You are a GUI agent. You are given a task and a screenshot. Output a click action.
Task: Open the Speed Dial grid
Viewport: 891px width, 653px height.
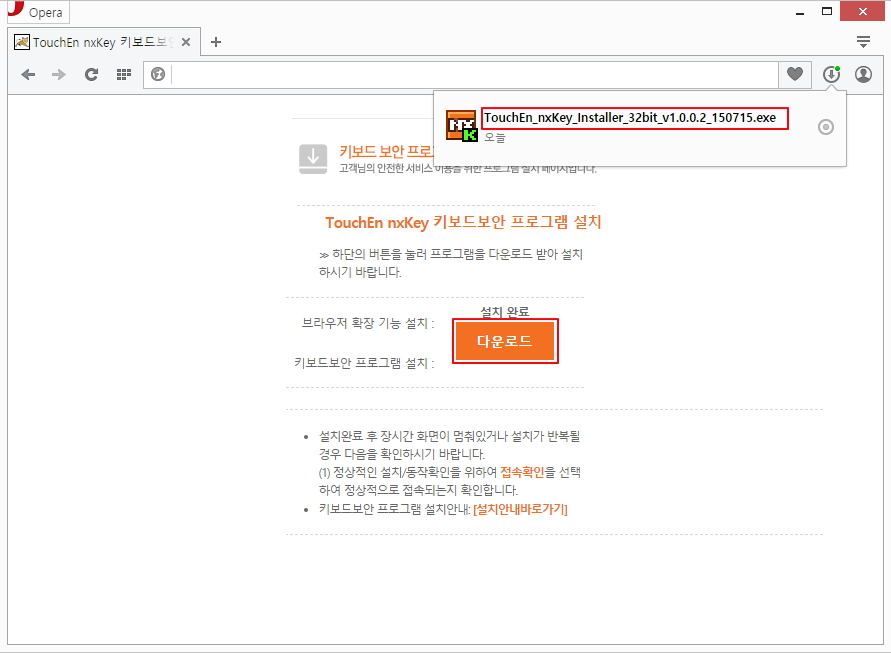click(x=123, y=74)
